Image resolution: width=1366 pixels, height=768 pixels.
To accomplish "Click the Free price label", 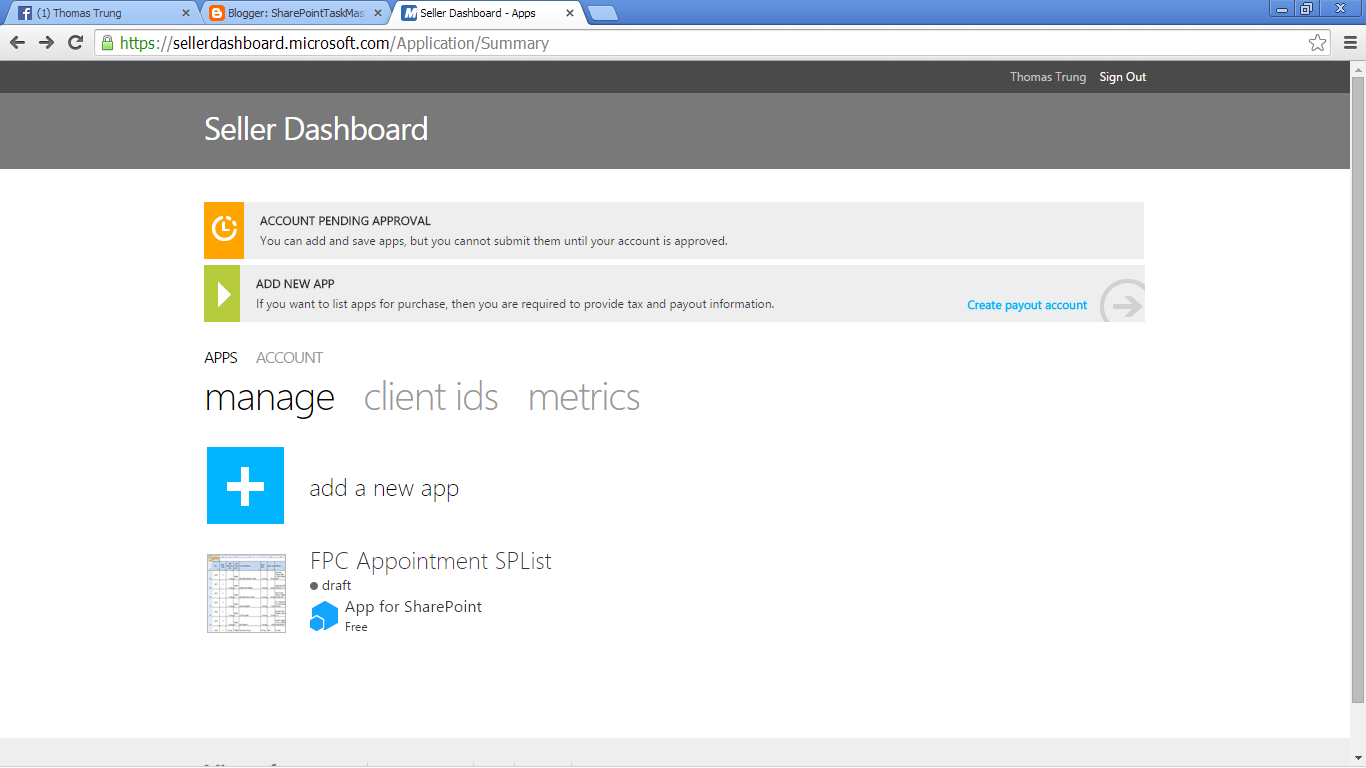I will point(356,627).
